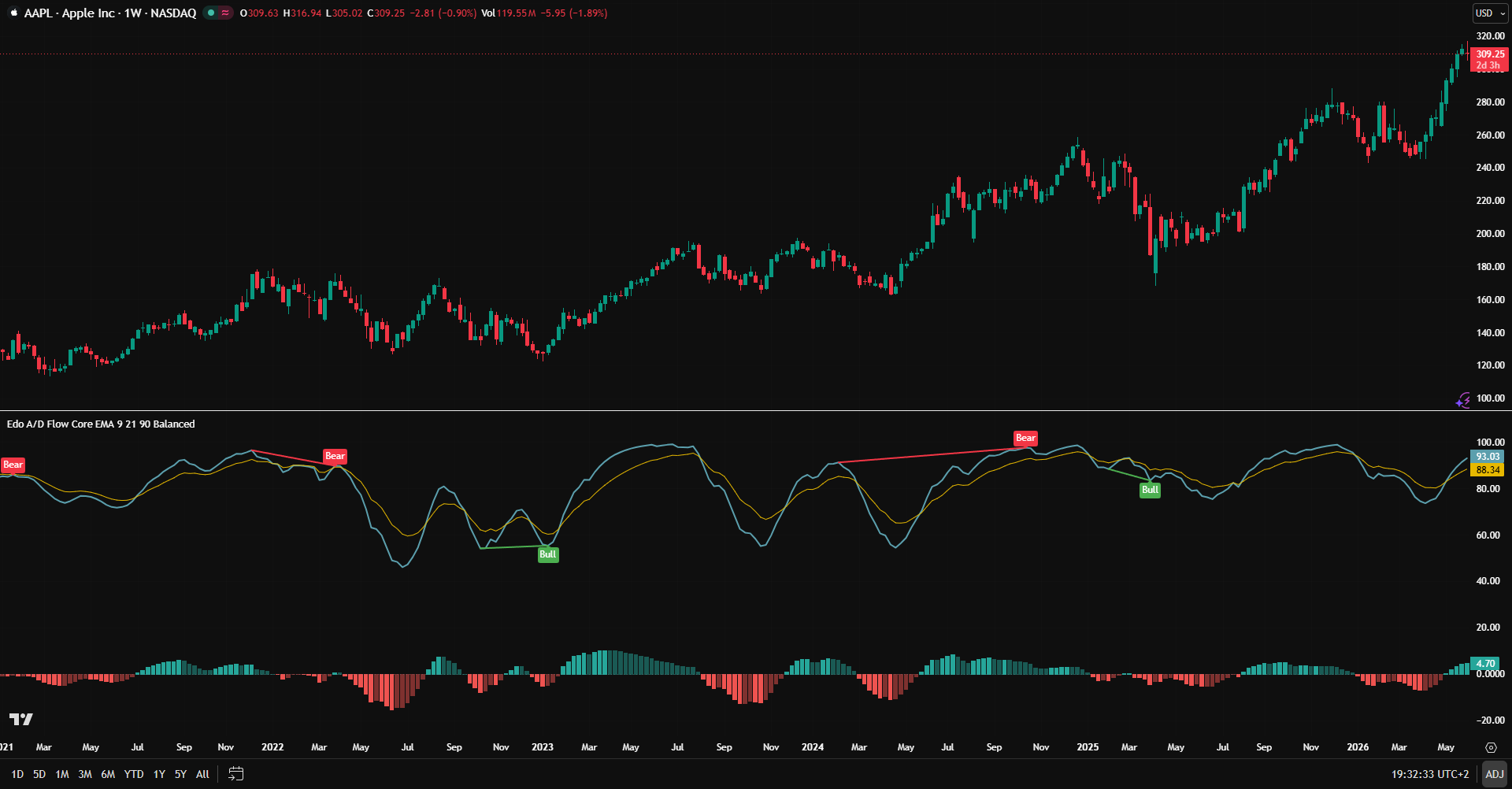This screenshot has height=789, width=1512.
Task: Click the price change −2.81 (−0.90%)
Action: tap(443, 13)
